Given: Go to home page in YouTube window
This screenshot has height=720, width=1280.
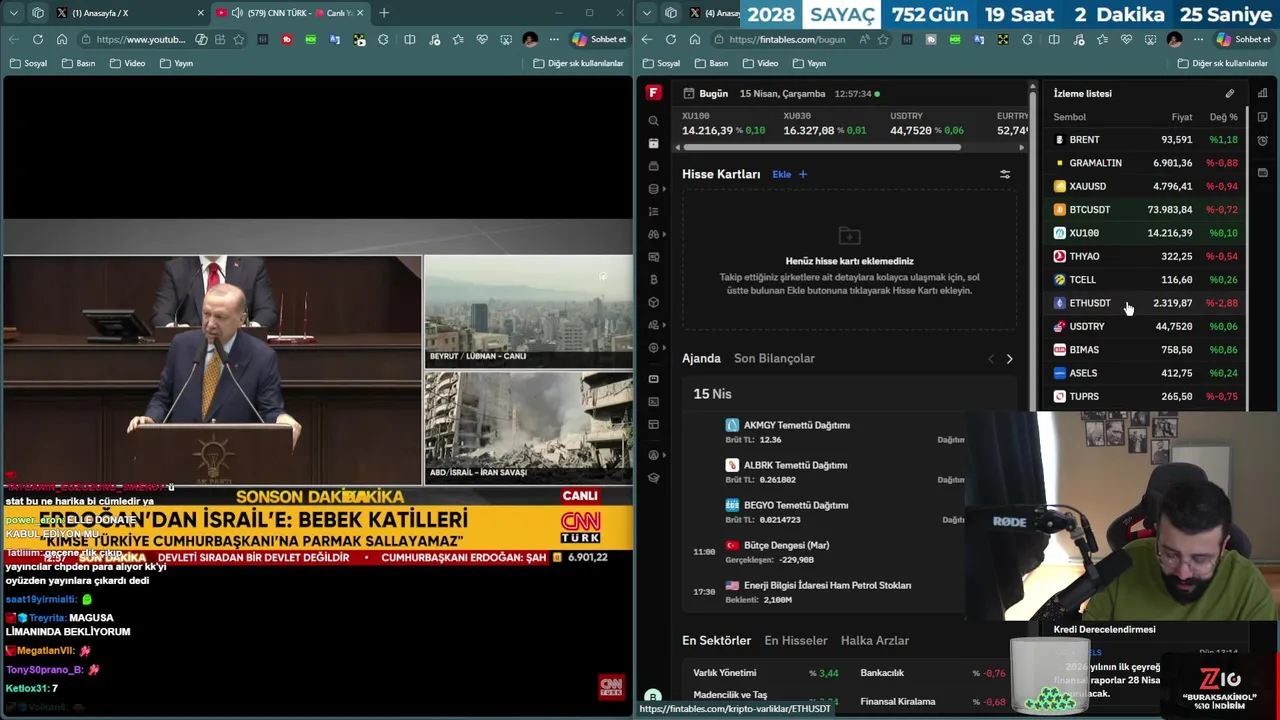Looking at the screenshot, I should point(62,39).
